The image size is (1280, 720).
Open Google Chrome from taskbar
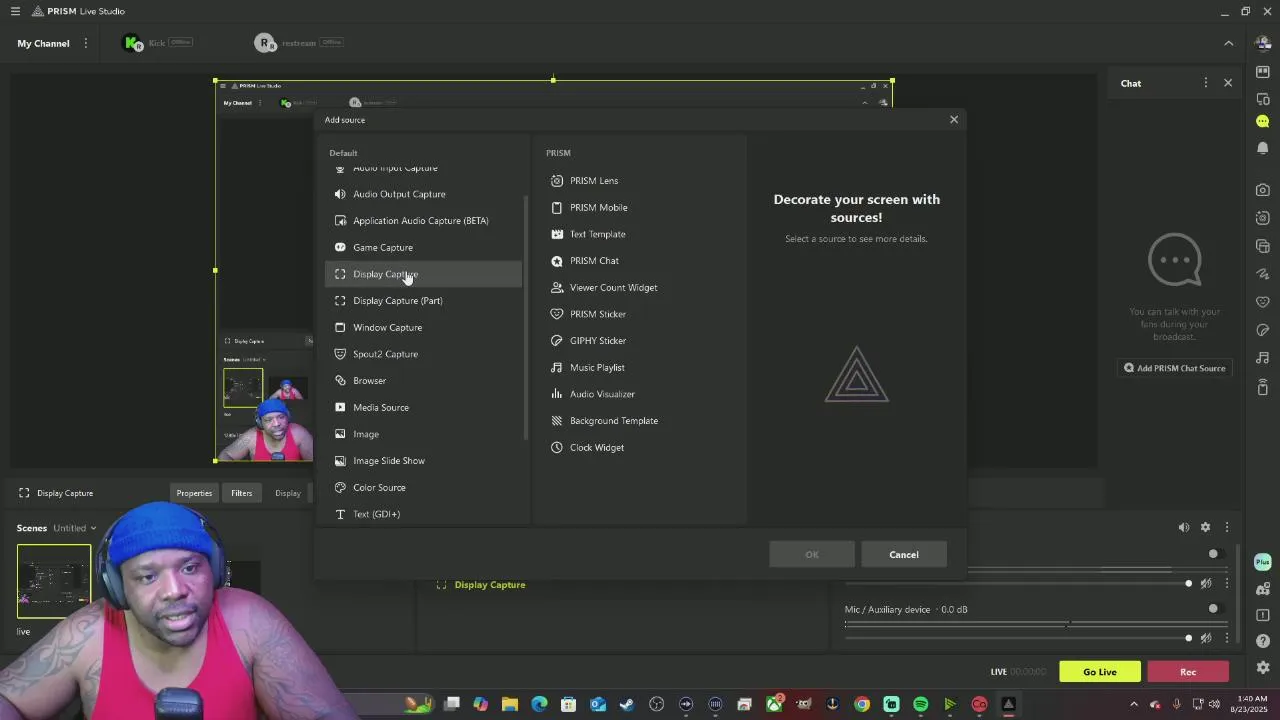coord(862,704)
